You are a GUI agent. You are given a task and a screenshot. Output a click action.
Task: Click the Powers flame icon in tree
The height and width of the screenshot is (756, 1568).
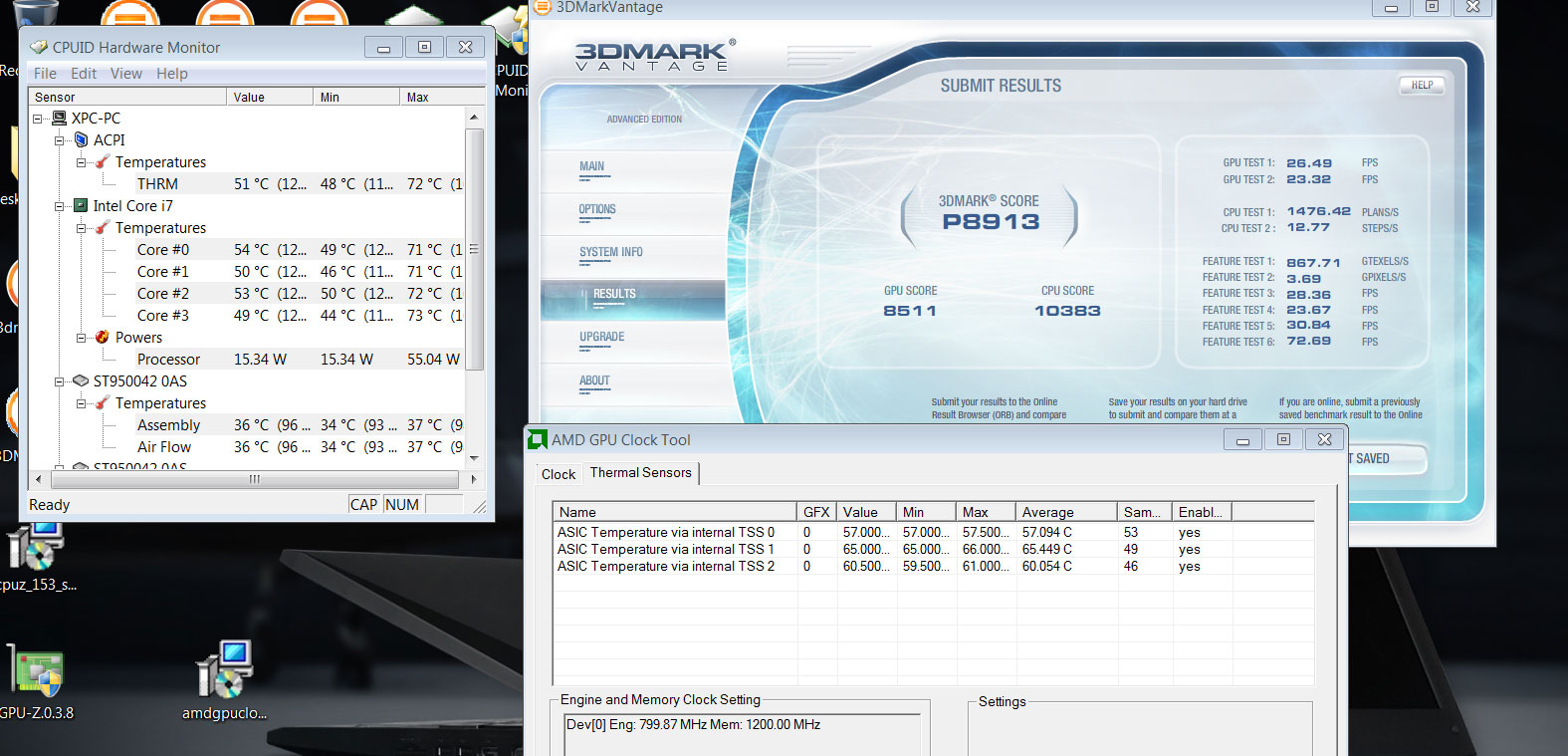pos(103,338)
